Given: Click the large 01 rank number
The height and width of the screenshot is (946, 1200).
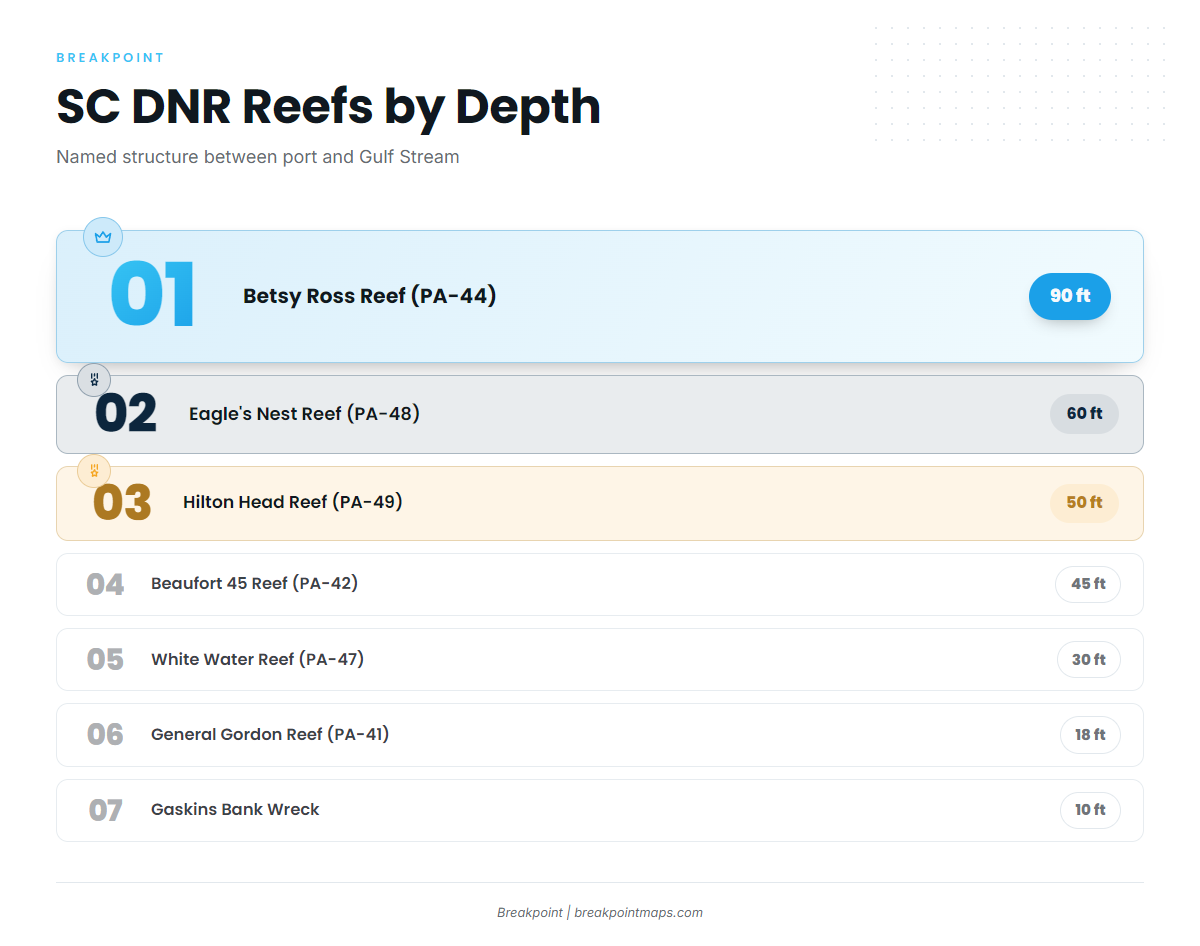Looking at the screenshot, I should 152,296.
